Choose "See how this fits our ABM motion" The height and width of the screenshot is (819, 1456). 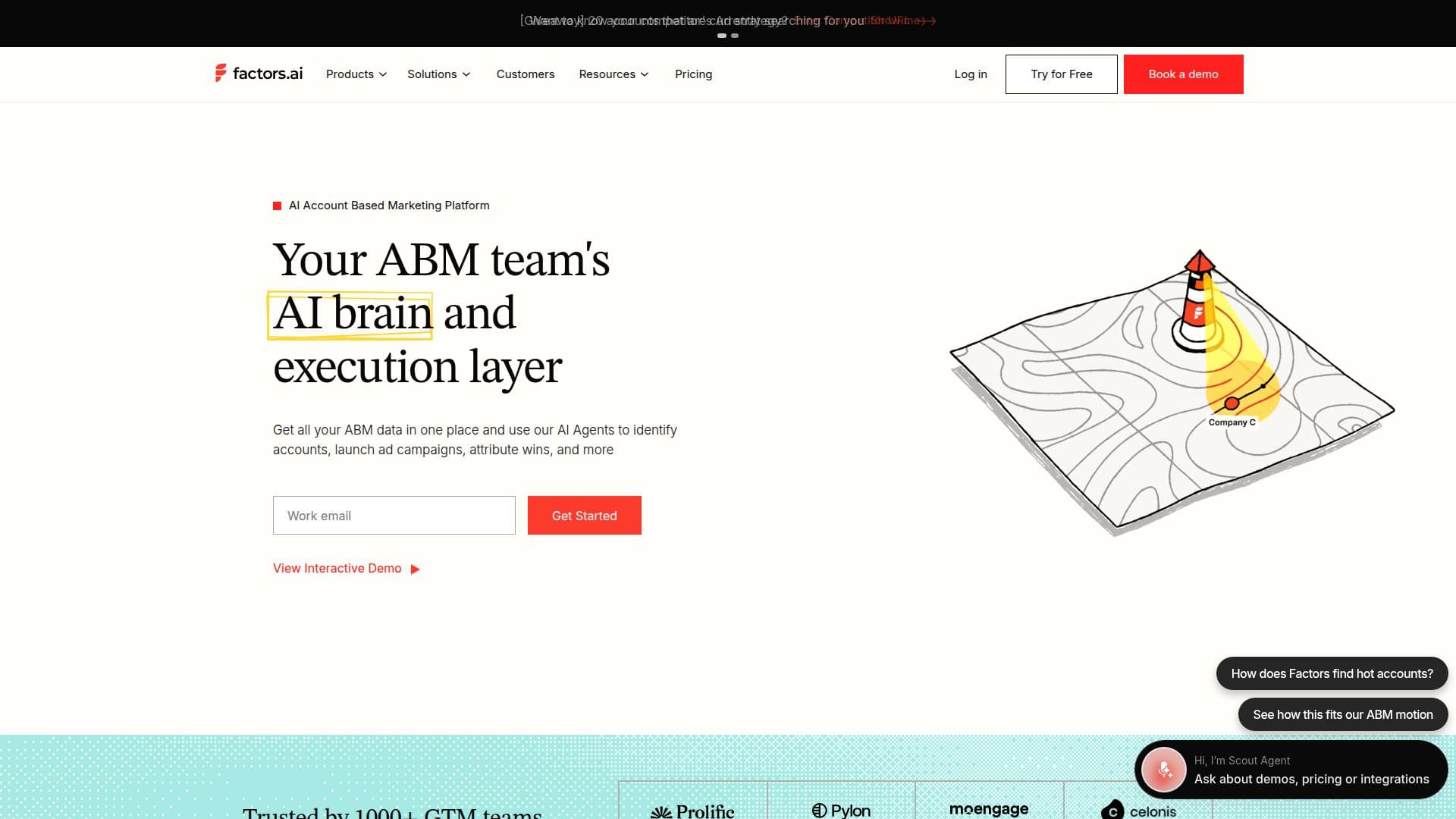(1343, 714)
